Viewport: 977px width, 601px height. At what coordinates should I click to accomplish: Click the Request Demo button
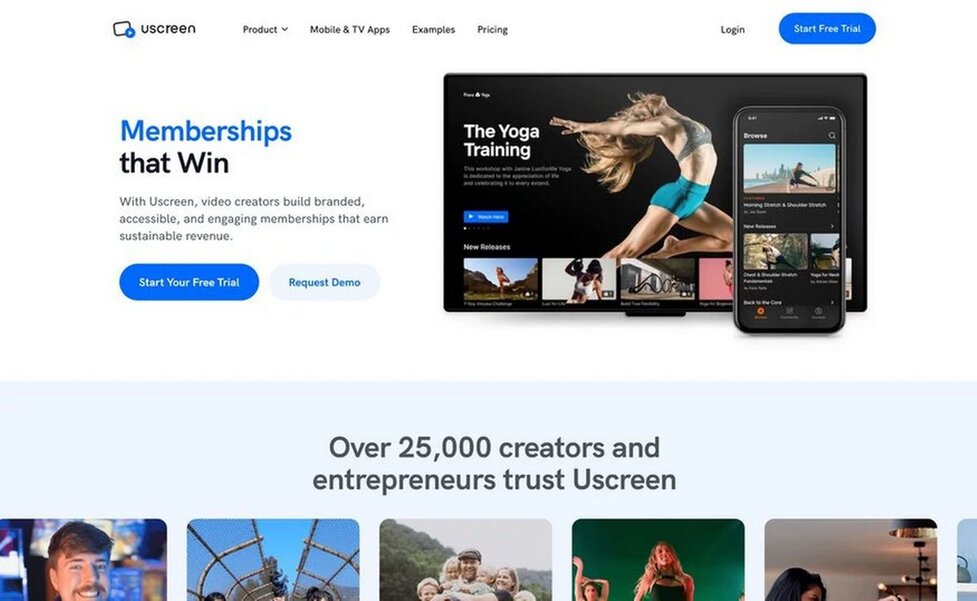click(324, 282)
